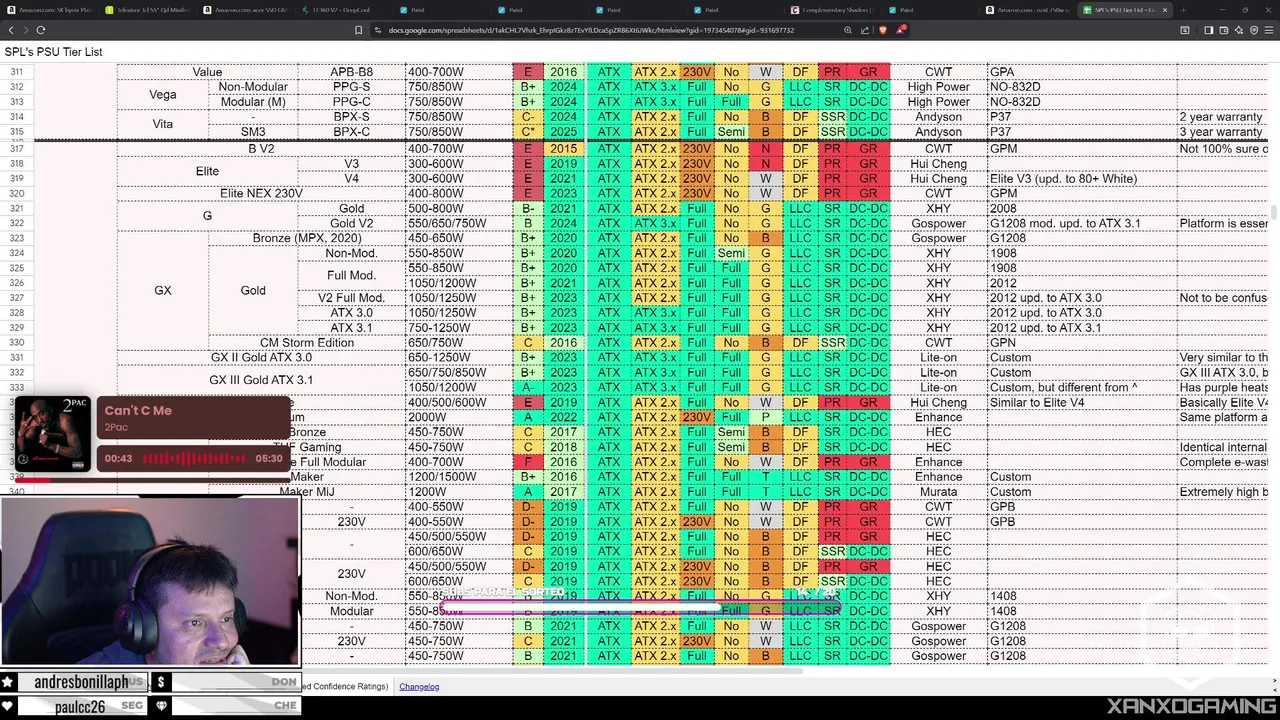The width and height of the screenshot is (1280, 720).
Task: Select the 'BPX-S' model cell
Action: pos(352,117)
